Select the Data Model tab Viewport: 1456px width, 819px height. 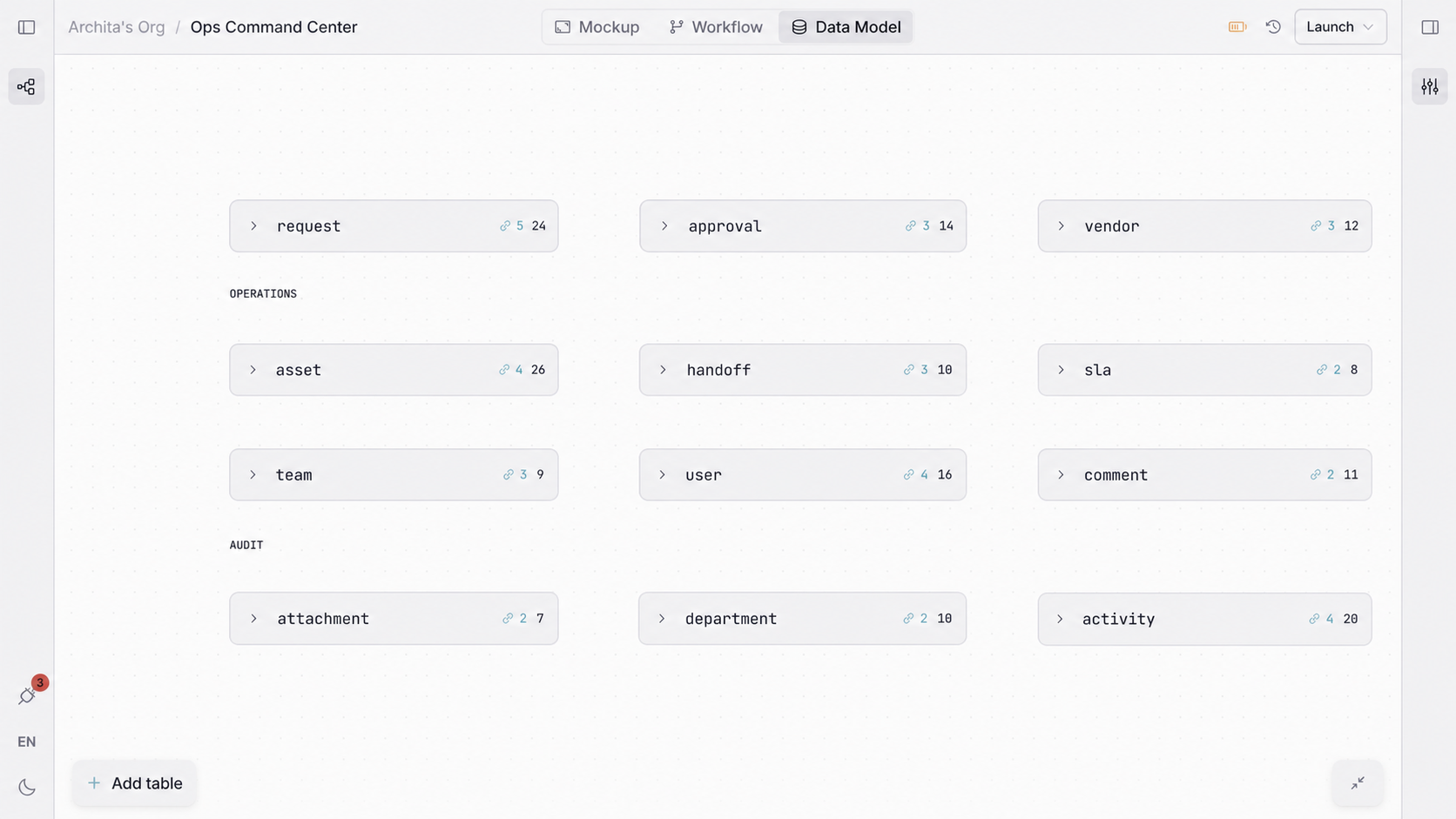tap(846, 27)
